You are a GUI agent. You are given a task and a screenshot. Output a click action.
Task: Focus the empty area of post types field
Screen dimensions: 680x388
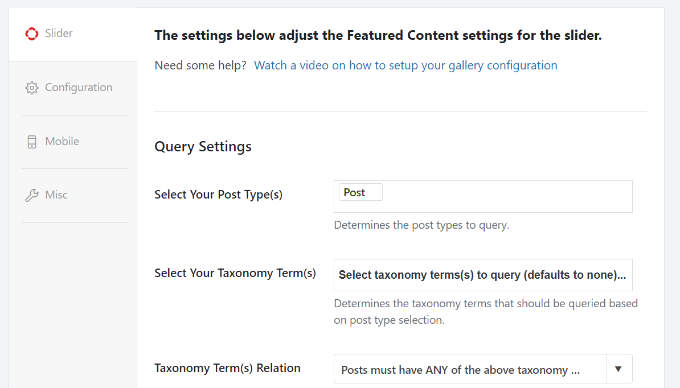pyautogui.click(x=507, y=196)
